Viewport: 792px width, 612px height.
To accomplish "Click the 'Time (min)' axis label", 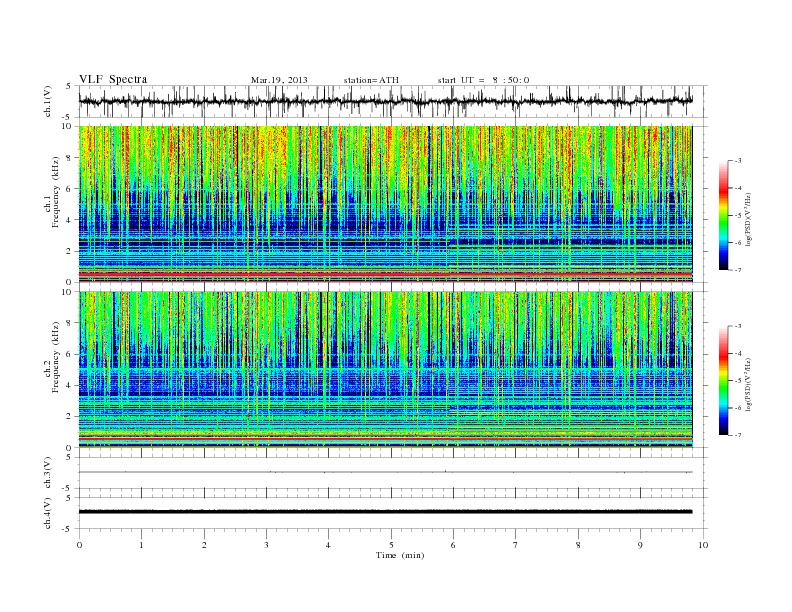I will (x=400, y=555).
